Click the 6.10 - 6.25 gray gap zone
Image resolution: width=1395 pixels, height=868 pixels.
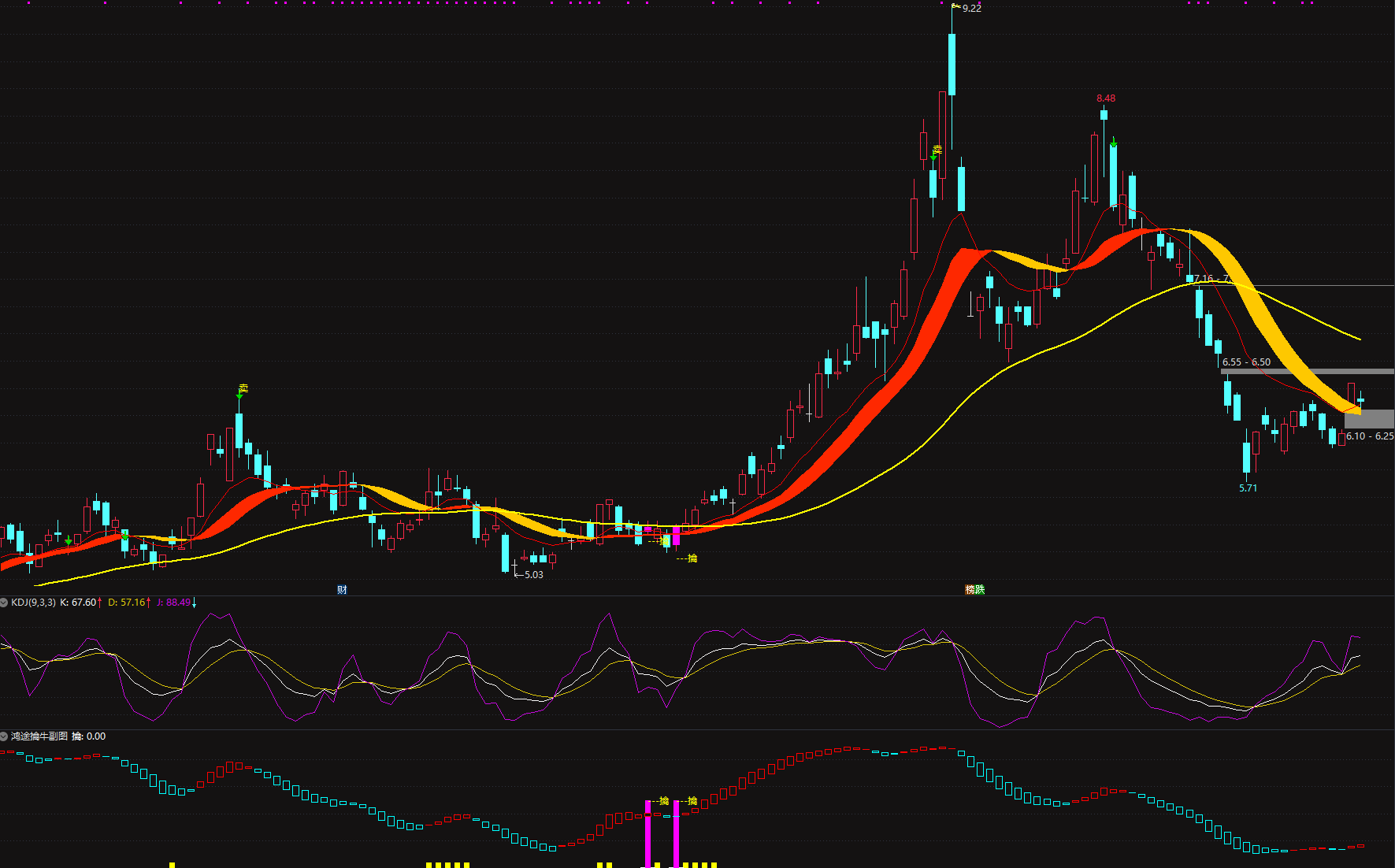pyautogui.click(x=1368, y=419)
